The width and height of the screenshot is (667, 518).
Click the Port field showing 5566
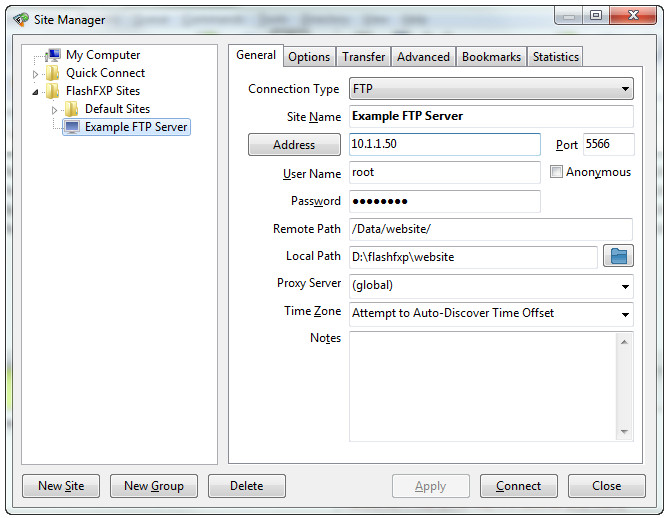[608, 144]
